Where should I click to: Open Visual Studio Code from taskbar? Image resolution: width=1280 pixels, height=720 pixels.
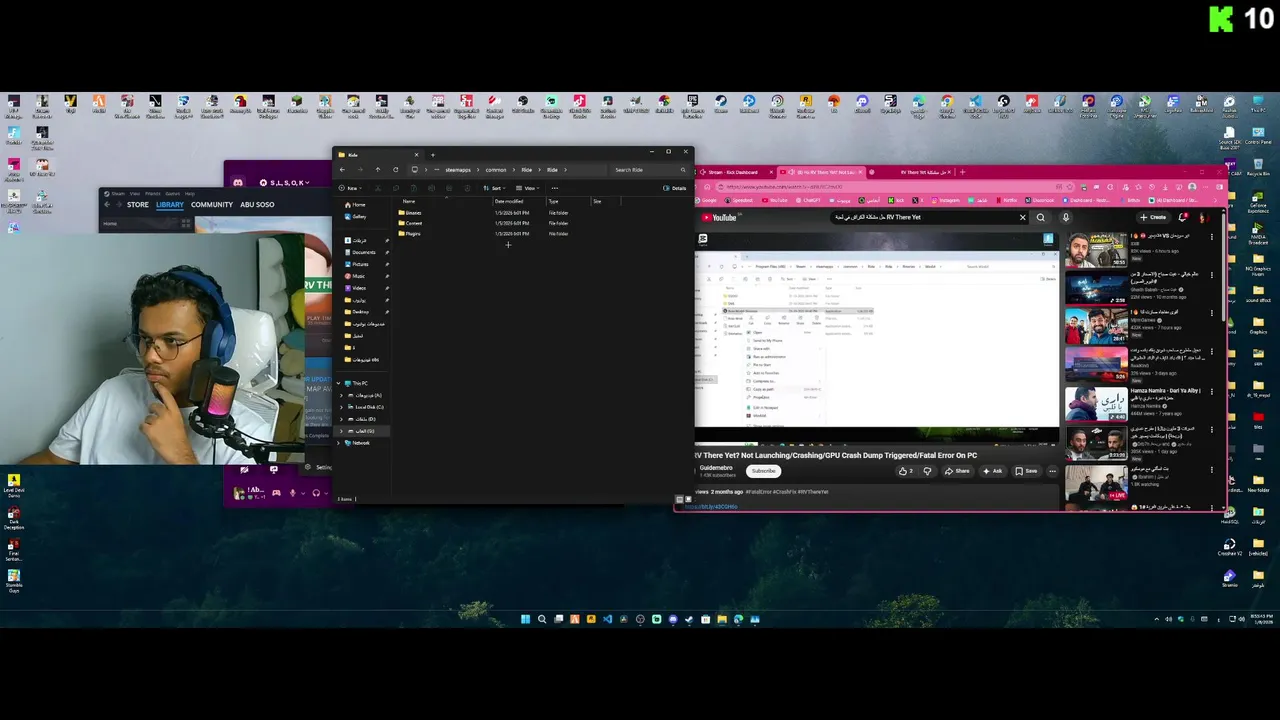point(607,620)
